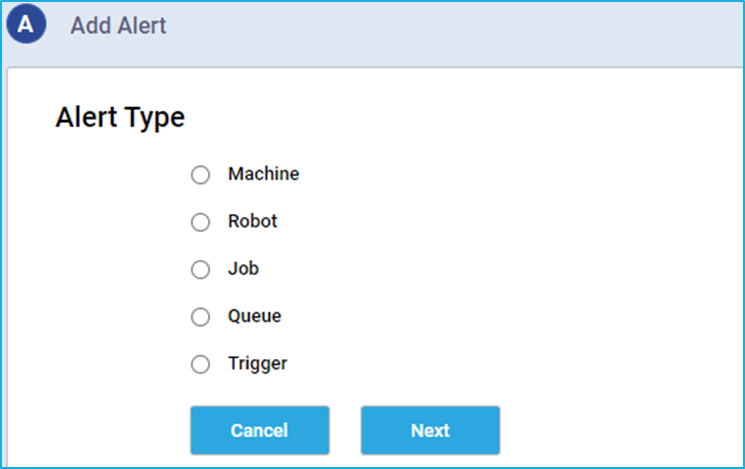
Task: Enable the Trigger radio button
Action: coord(201,364)
